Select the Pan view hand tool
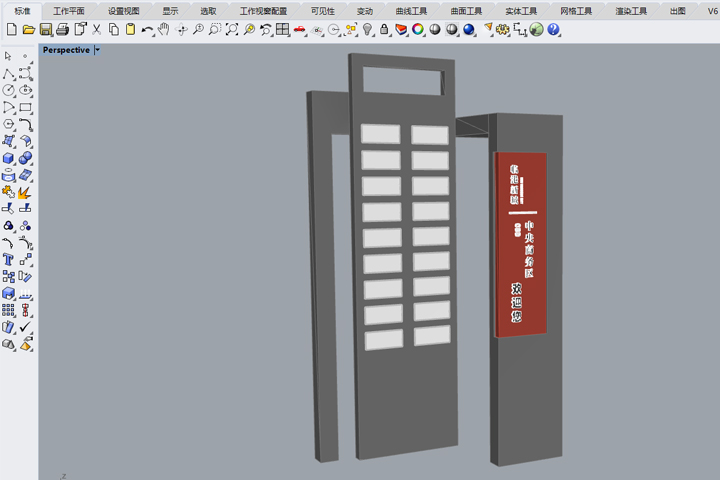This screenshot has height=480, width=720. (164, 30)
